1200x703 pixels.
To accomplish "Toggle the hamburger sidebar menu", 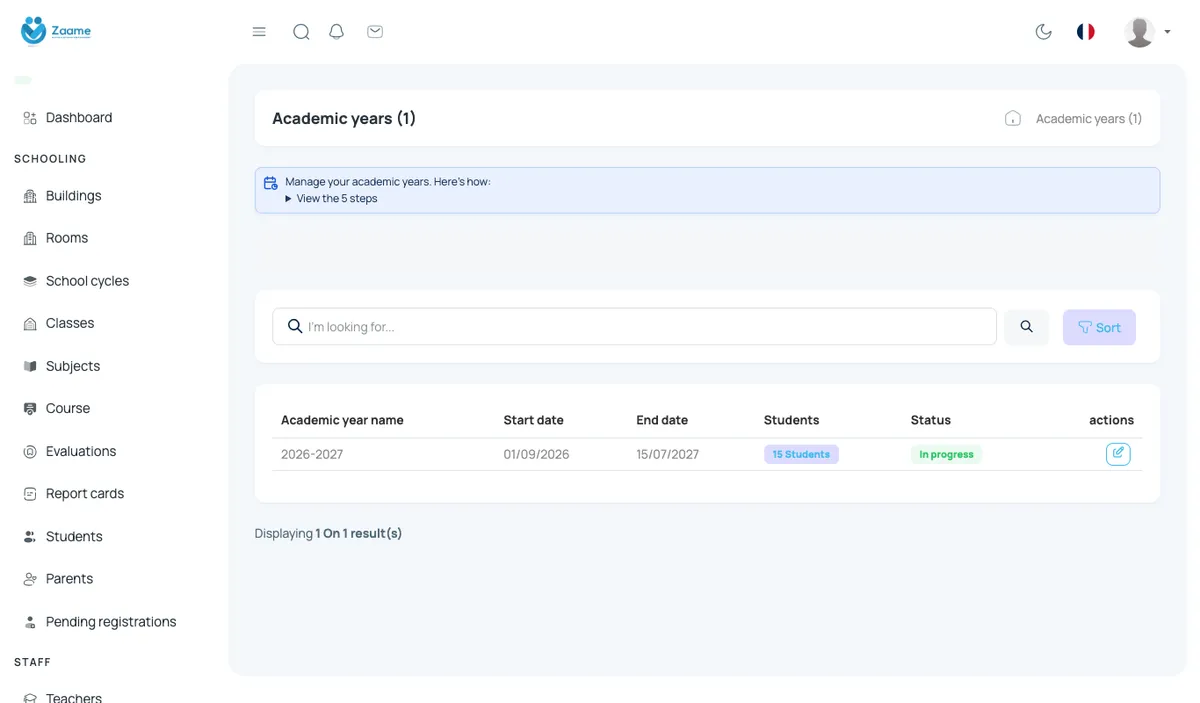I will 259,32.
